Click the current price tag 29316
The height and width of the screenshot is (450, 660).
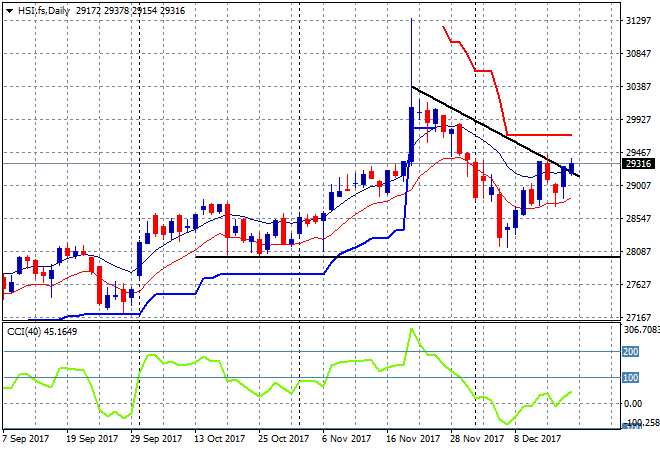pyautogui.click(x=638, y=164)
